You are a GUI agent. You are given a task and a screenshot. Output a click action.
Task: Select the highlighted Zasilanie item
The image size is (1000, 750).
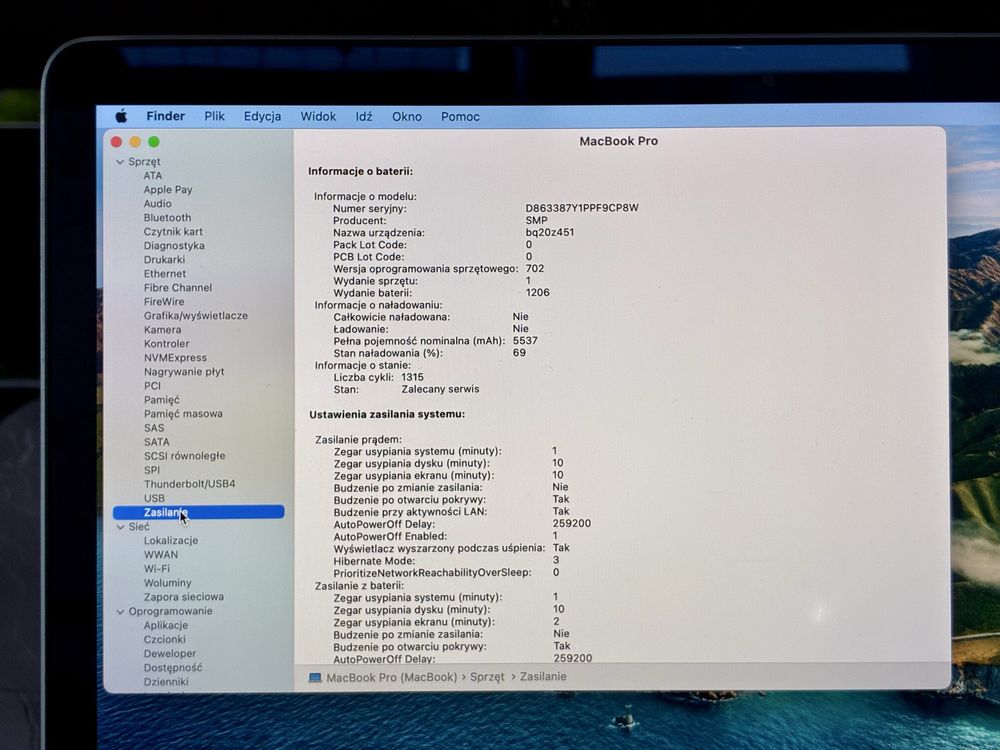[198, 512]
